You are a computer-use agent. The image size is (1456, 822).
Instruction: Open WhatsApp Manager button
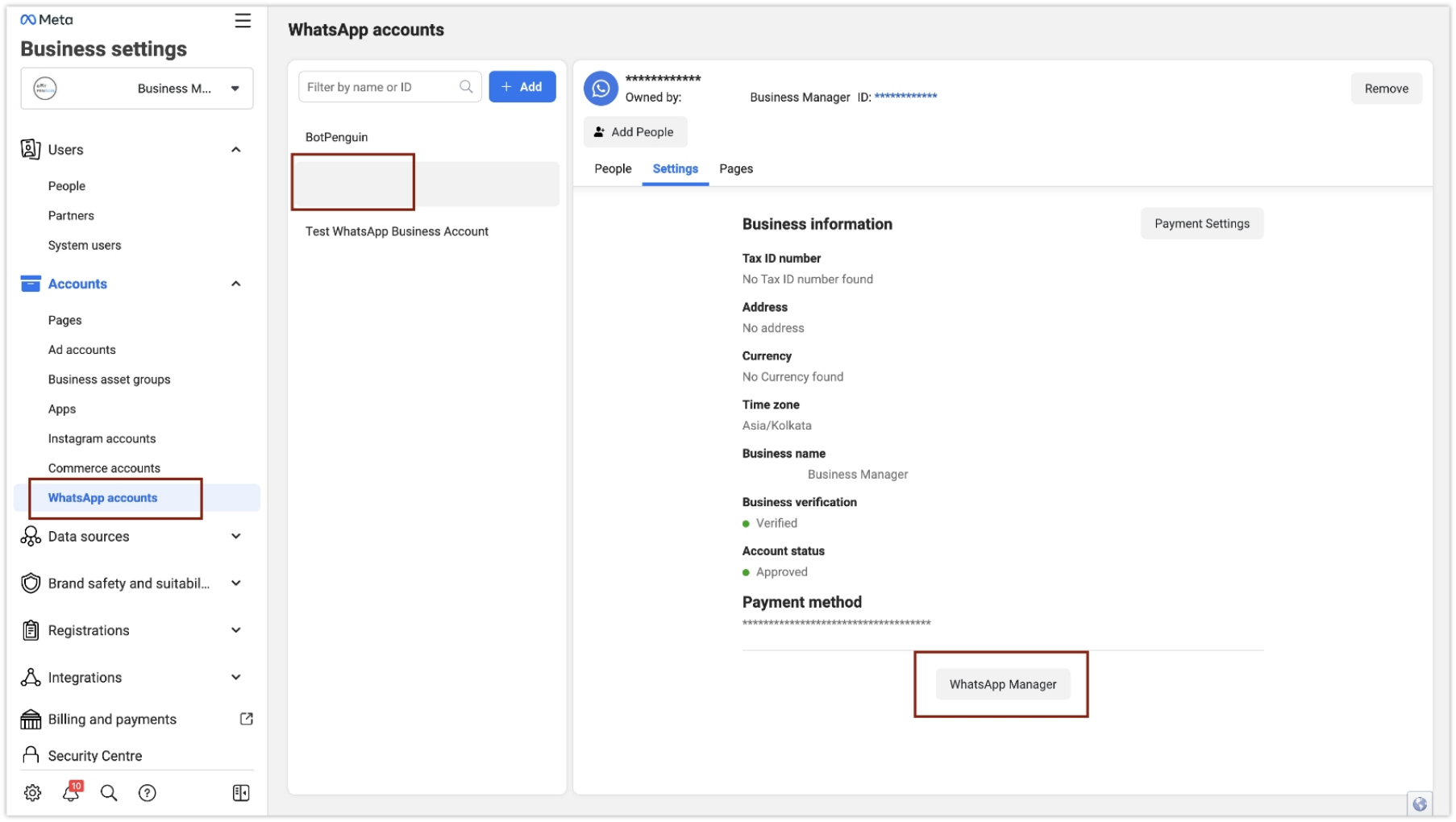1003,684
